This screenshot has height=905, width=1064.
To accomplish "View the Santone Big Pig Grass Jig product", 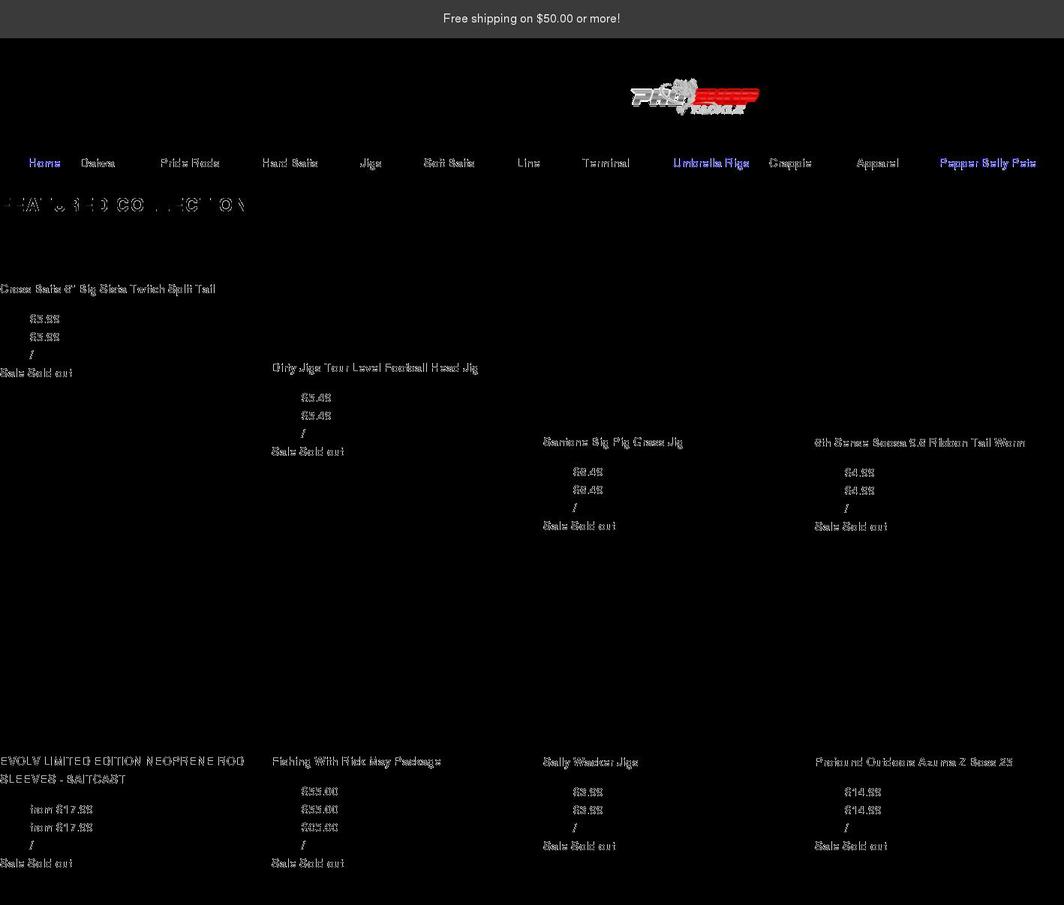I will (x=612, y=442).
